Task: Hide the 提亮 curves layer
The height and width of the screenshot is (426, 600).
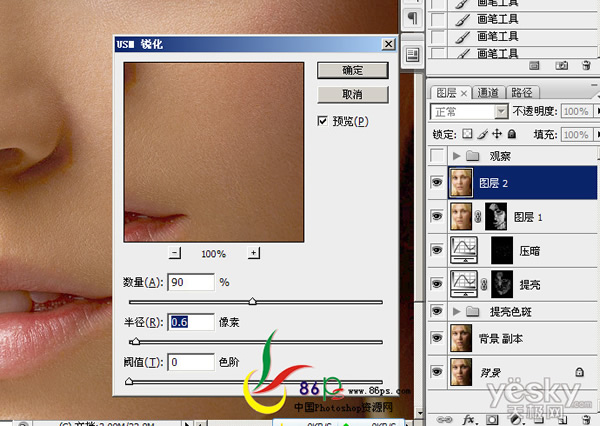Action: pyautogui.click(x=437, y=284)
